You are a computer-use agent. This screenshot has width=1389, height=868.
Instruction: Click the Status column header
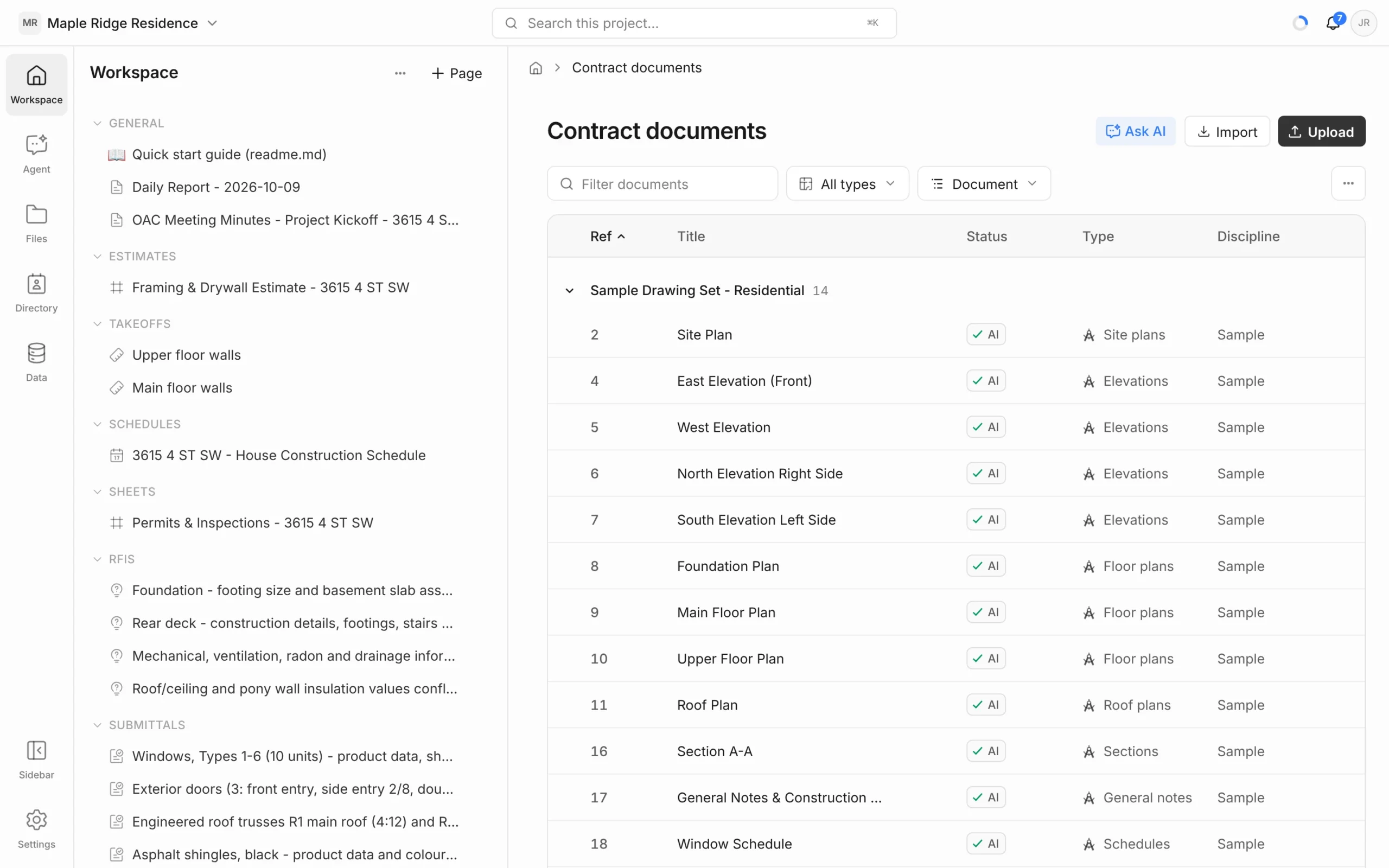[986, 237]
